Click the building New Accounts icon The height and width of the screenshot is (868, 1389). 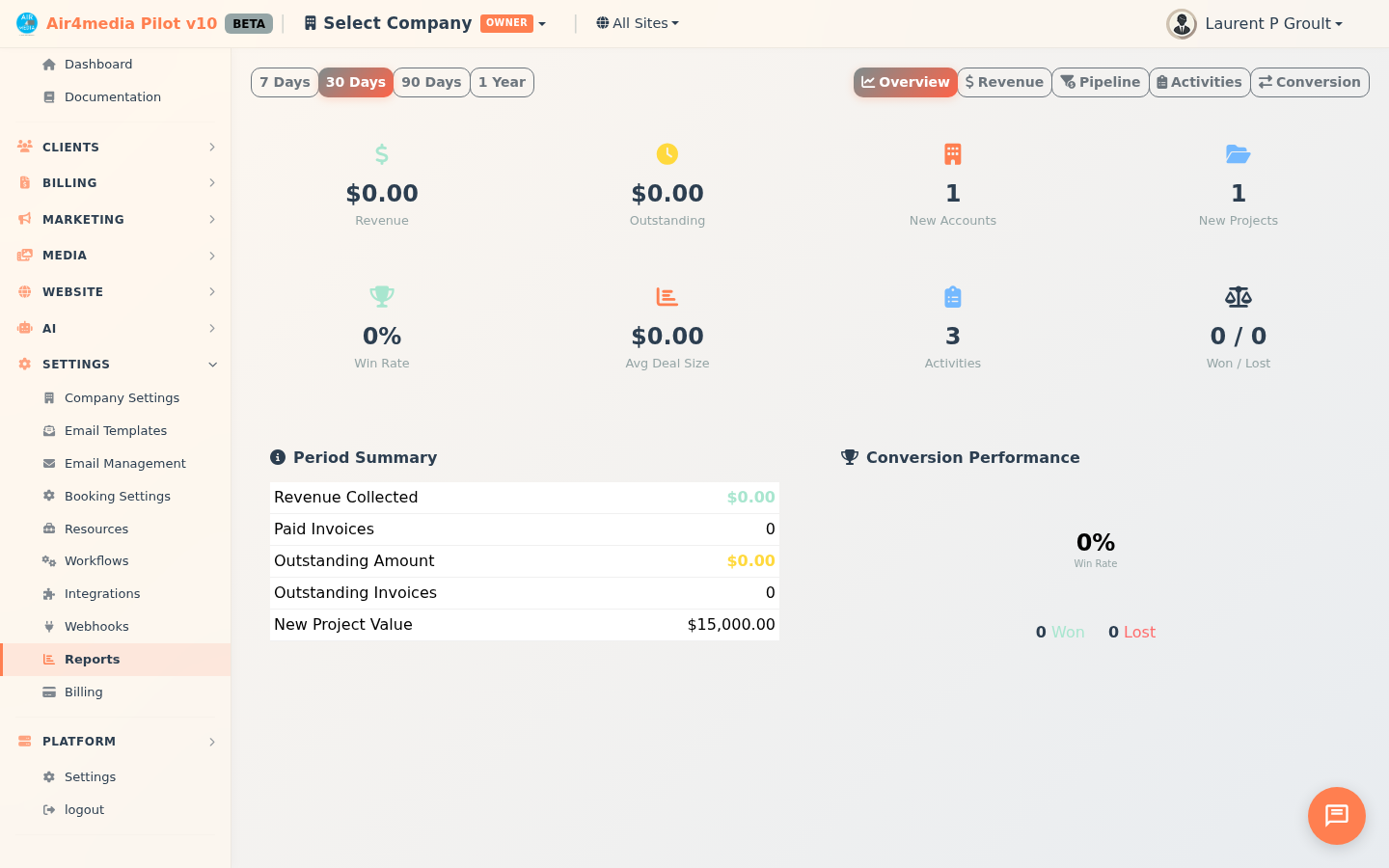point(953,154)
